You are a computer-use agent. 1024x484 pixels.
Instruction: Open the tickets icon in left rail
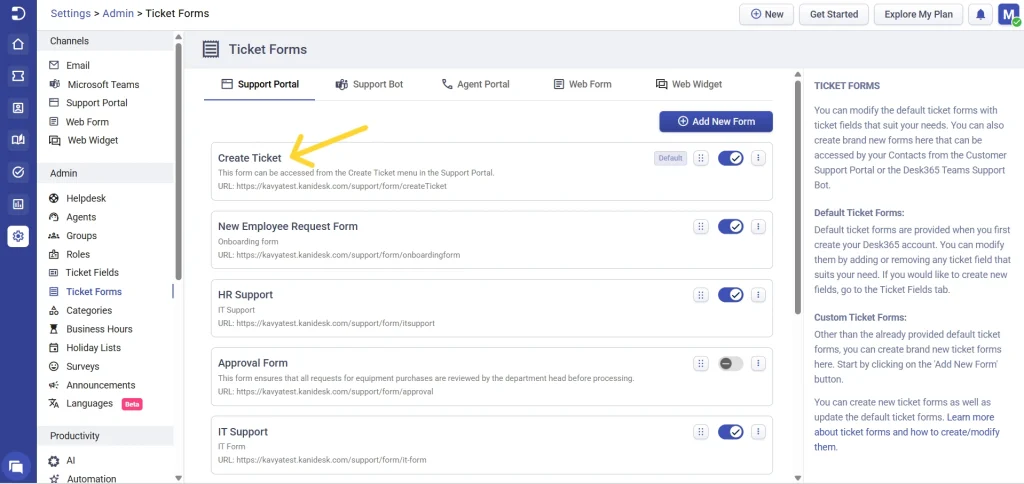pyautogui.click(x=18, y=76)
